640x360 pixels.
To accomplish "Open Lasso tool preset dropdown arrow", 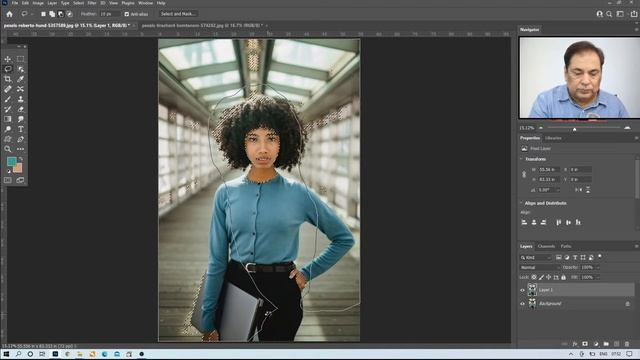I will [x=32, y=14].
